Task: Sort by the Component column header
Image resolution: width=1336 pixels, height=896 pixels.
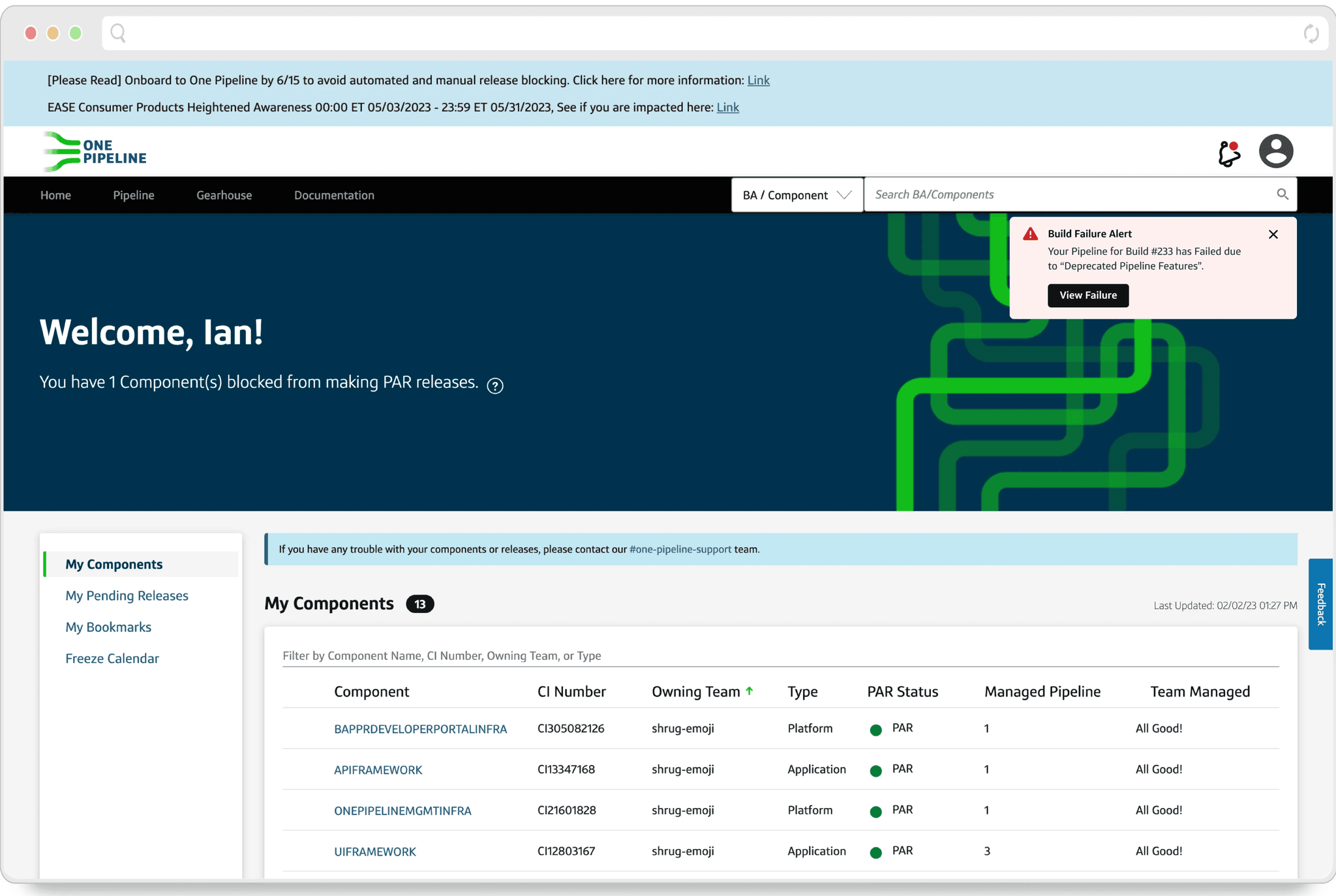Action: point(371,691)
